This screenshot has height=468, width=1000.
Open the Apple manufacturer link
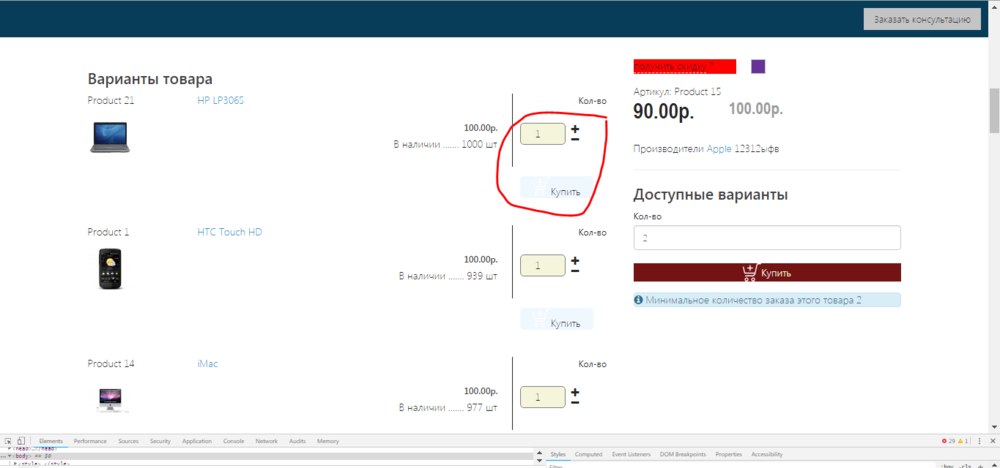(x=719, y=149)
